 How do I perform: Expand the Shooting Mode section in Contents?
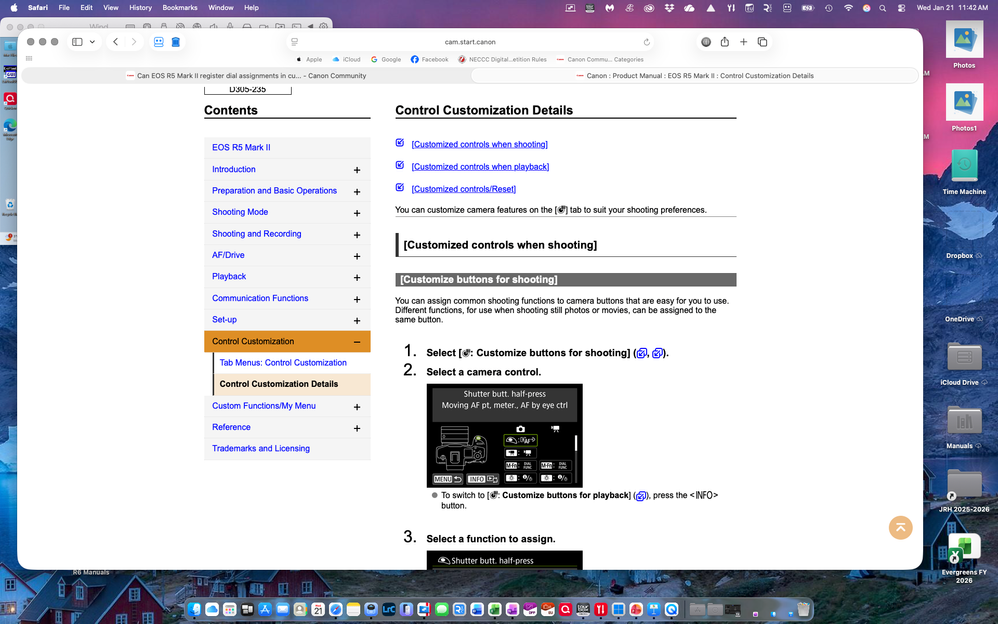coord(357,212)
